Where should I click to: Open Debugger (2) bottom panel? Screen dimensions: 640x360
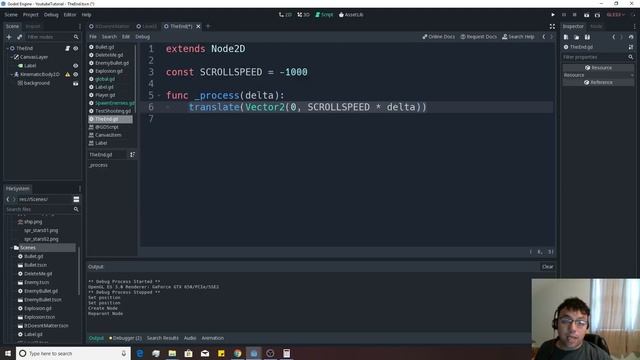click(125, 338)
